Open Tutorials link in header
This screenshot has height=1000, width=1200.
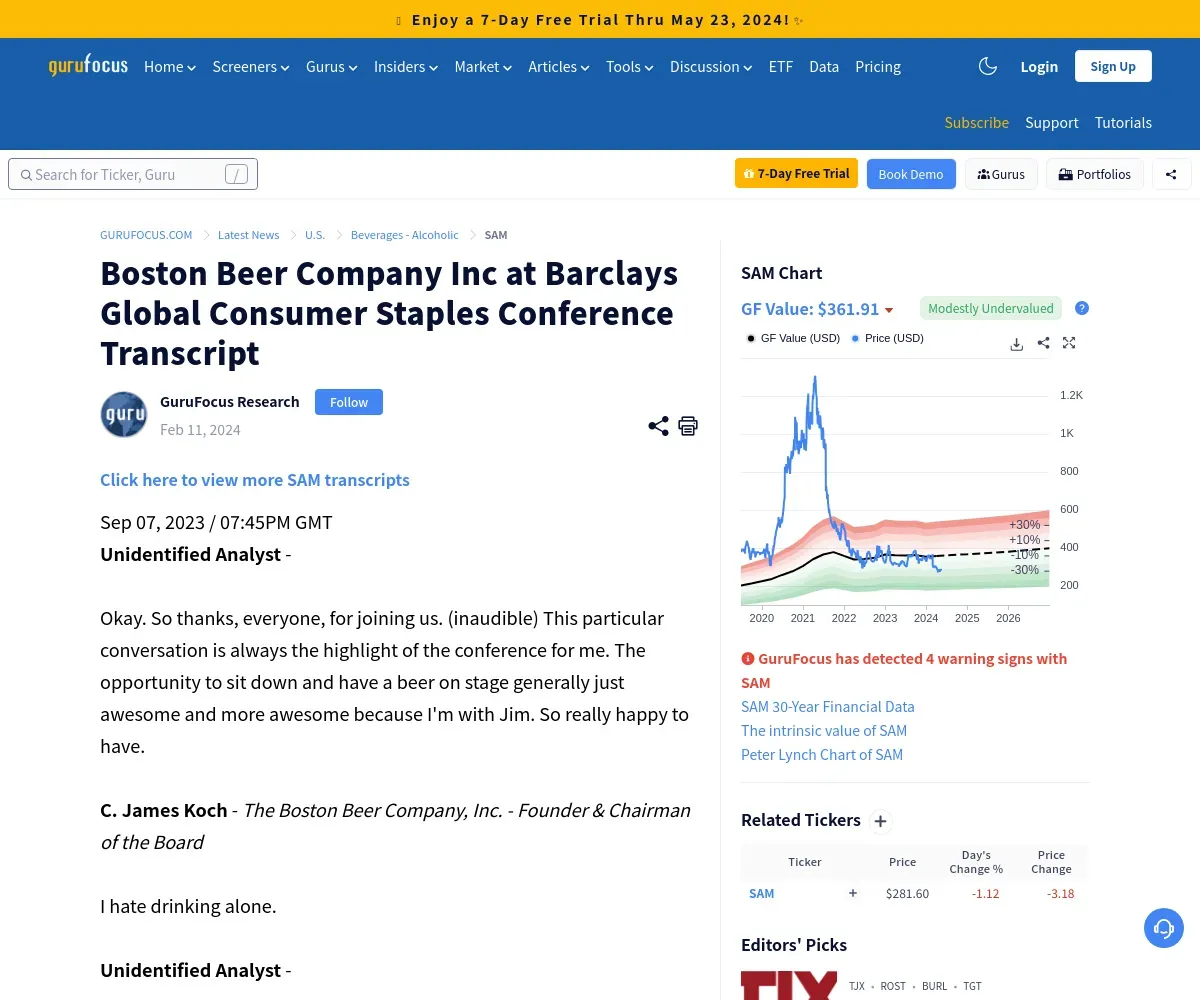click(x=1123, y=122)
